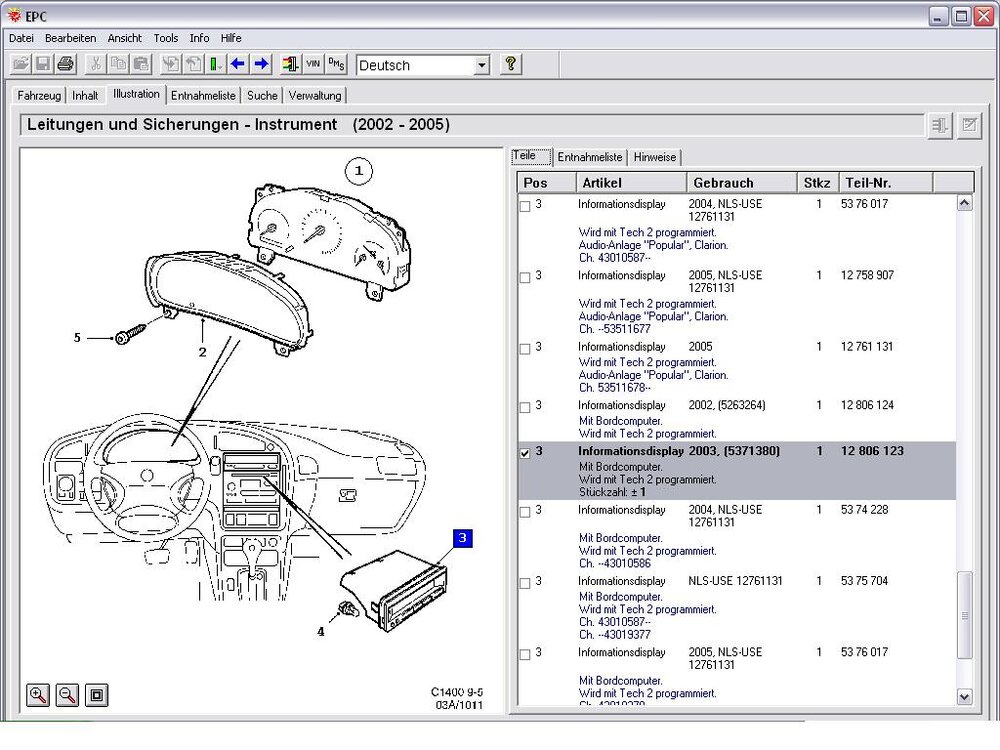This screenshot has width=1000, height=750.
Task: Open the Hinweise sub-tab
Action: pos(655,157)
